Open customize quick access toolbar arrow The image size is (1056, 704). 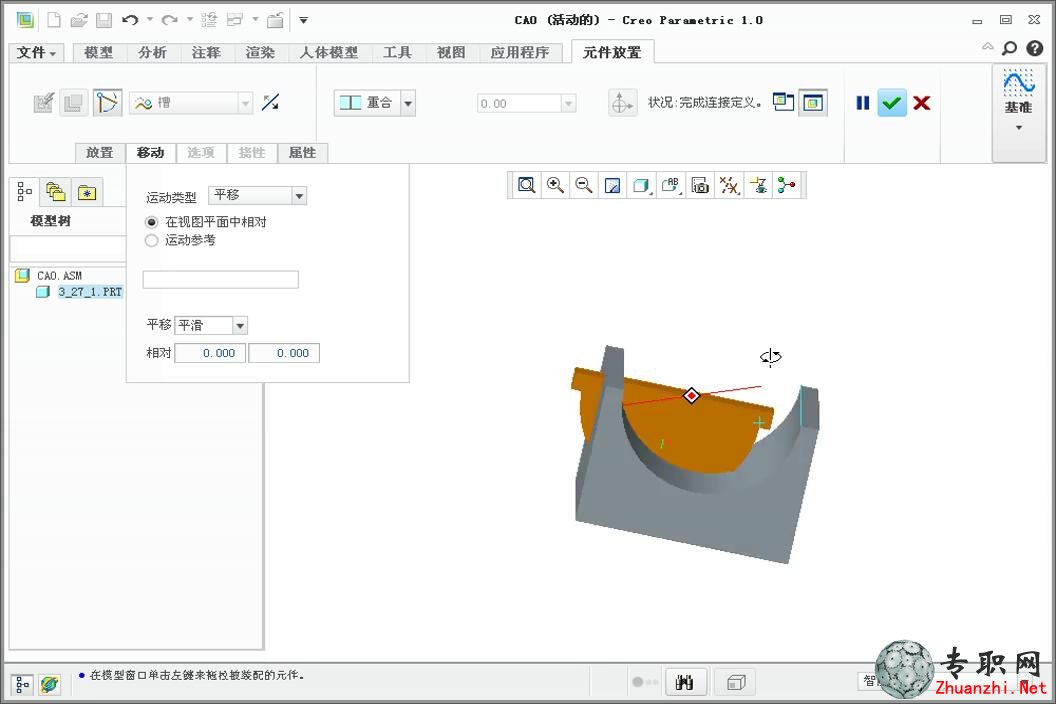click(x=304, y=20)
